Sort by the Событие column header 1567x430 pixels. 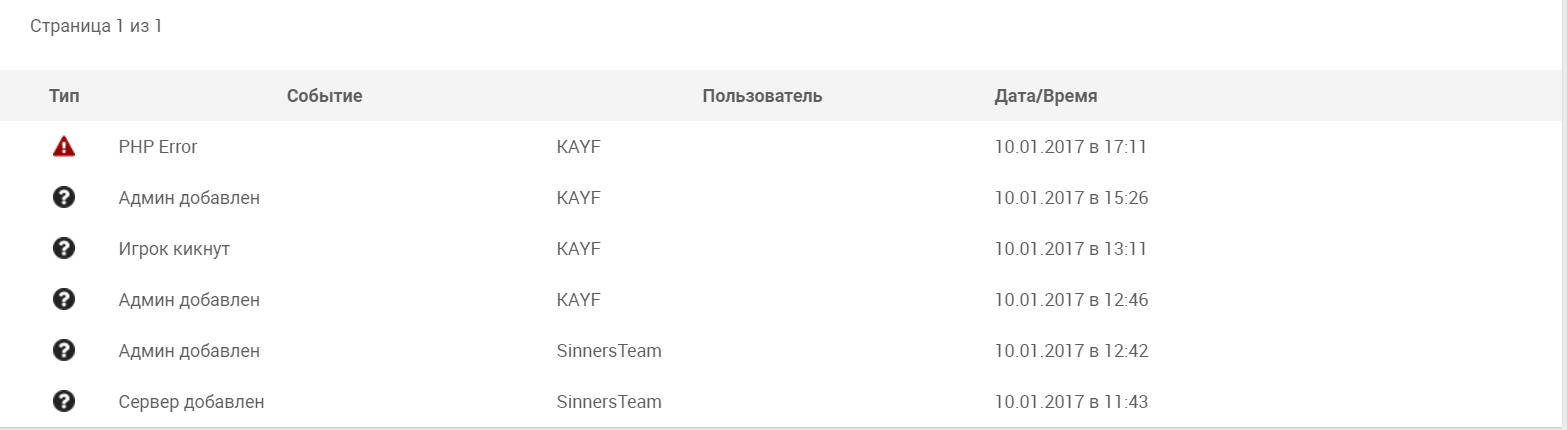[x=324, y=96]
